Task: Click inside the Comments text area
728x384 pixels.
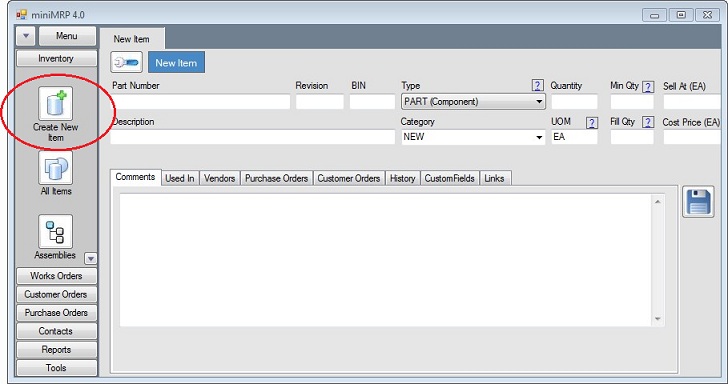Action: tap(385, 260)
